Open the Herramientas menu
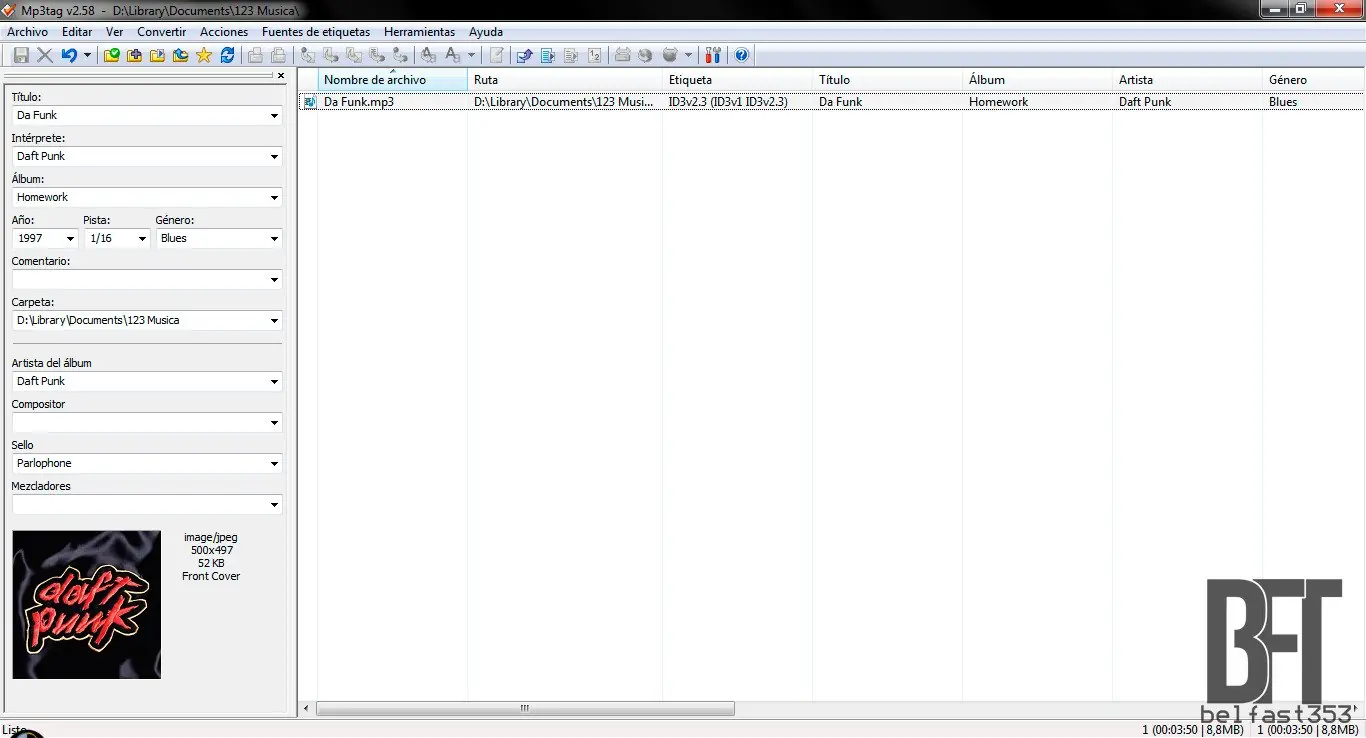This screenshot has width=1366, height=738. [419, 32]
